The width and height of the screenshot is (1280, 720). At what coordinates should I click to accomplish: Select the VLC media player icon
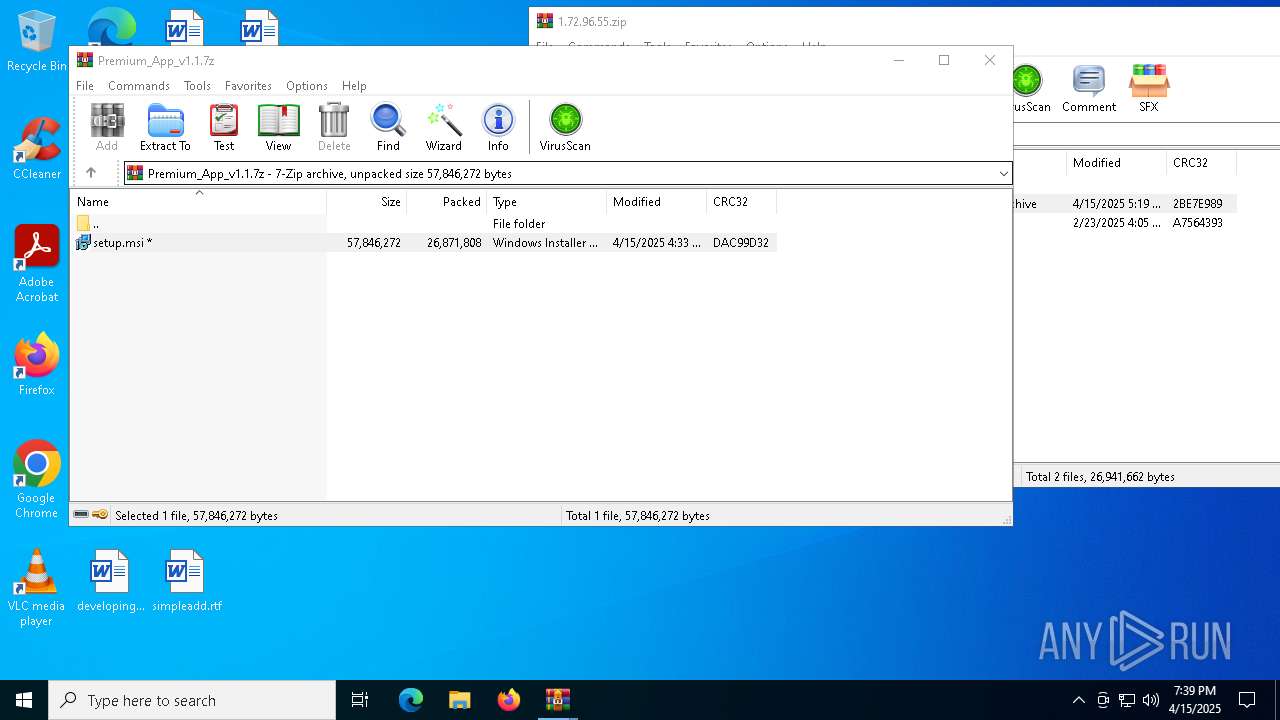pos(36,588)
